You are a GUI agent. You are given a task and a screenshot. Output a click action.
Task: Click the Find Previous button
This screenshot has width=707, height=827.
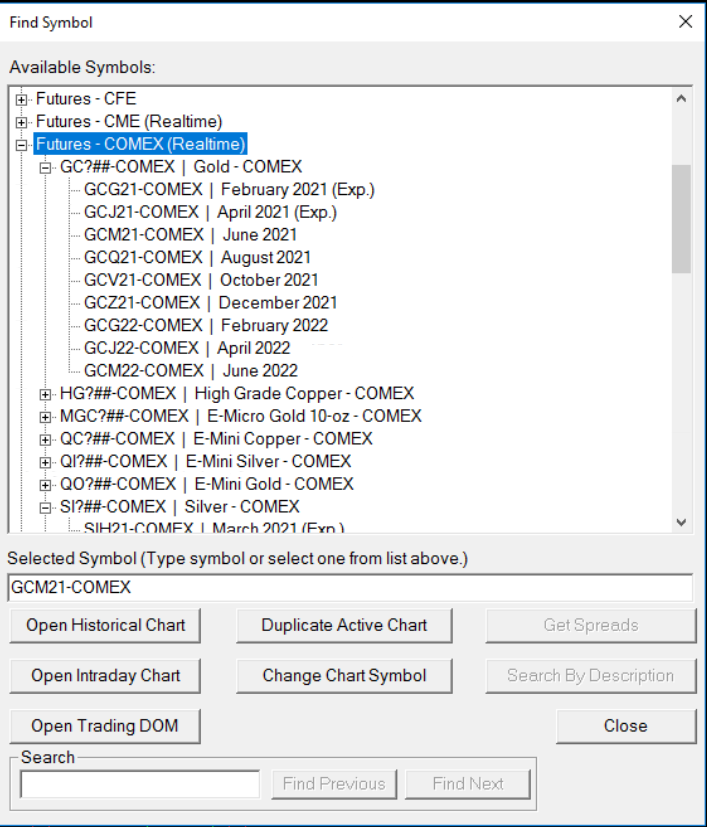334,784
